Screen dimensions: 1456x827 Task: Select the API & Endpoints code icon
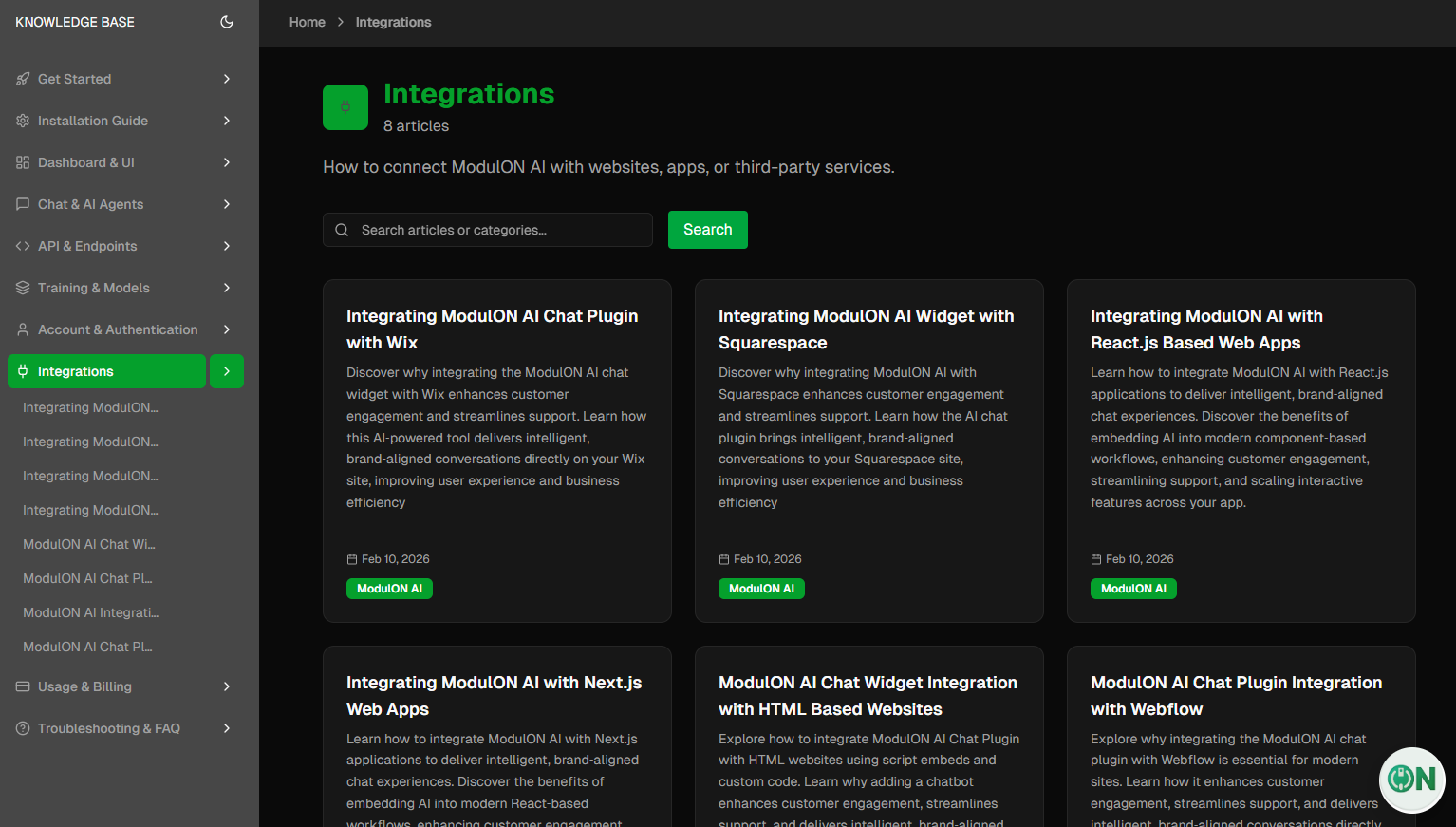coord(23,246)
